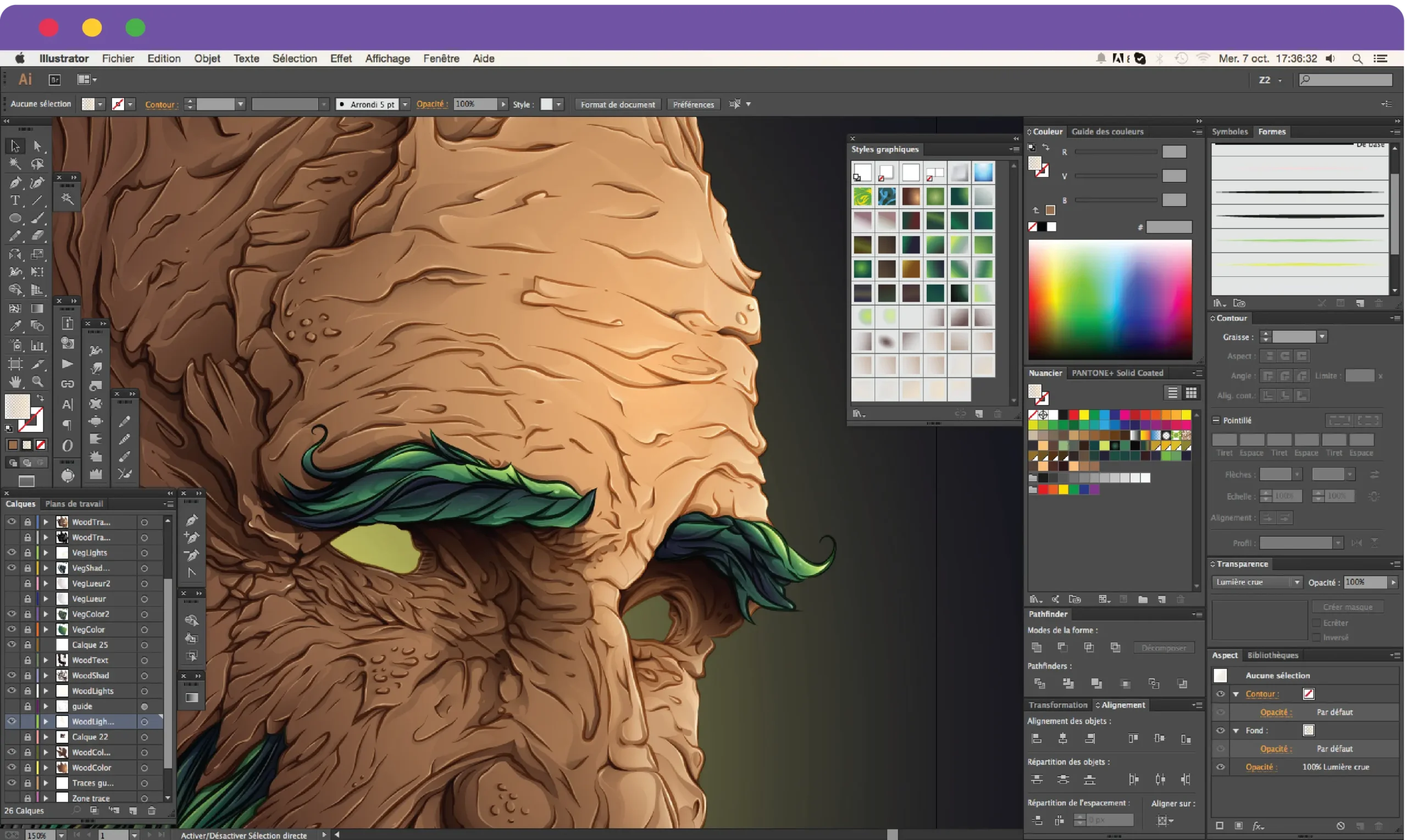Create new layer in Calques panel
This screenshot has width=1407, height=840.
(x=133, y=810)
